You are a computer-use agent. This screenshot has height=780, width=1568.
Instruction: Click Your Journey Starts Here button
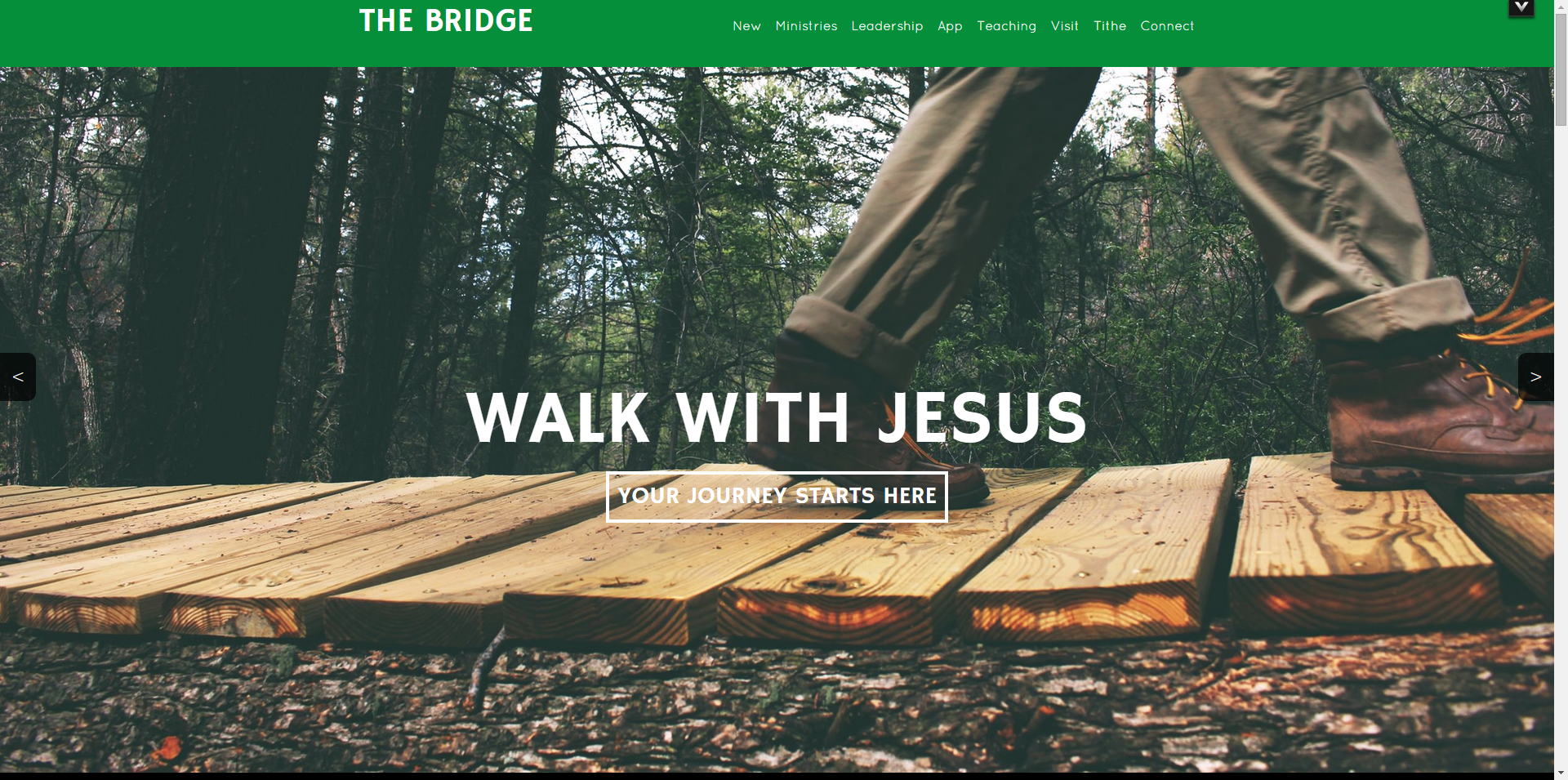click(777, 497)
